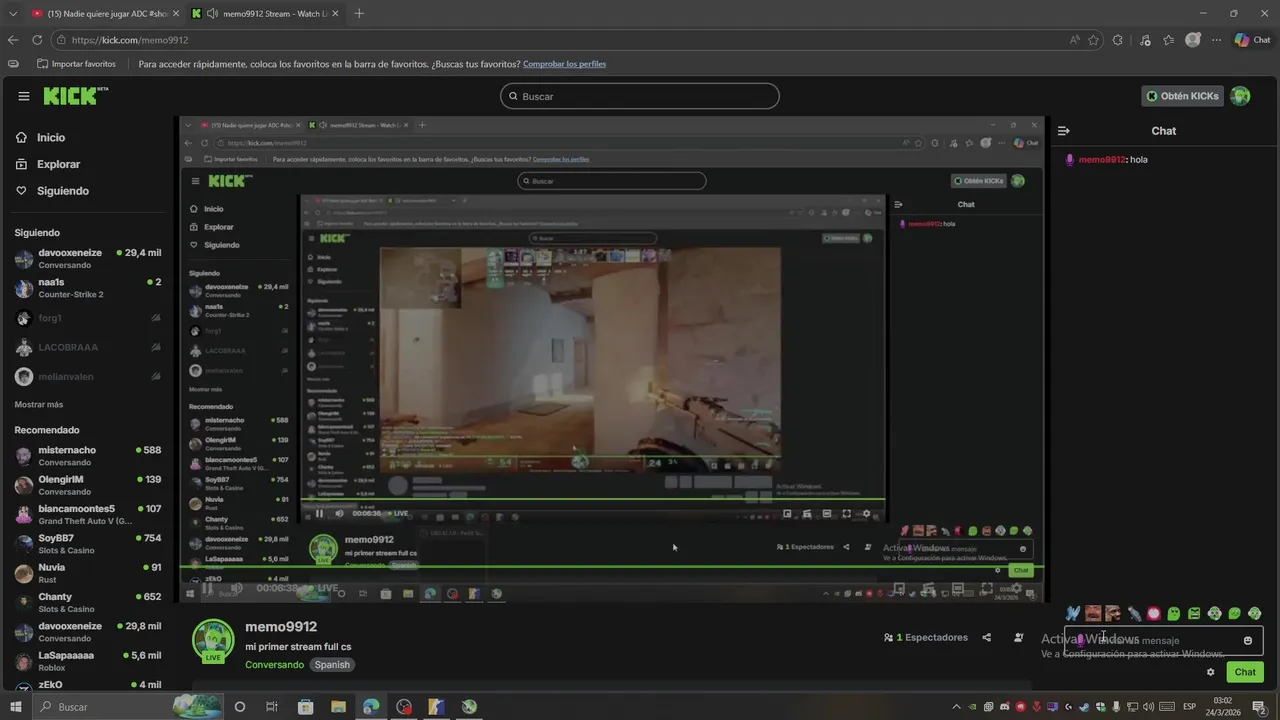This screenshot has height=720, width=1280.
Task: Click the Conversando category link
Action: click(274, 665)
